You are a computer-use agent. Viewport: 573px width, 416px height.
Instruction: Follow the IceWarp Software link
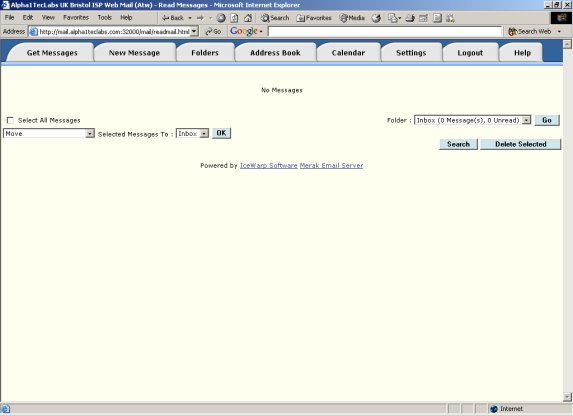click(269, 166)
